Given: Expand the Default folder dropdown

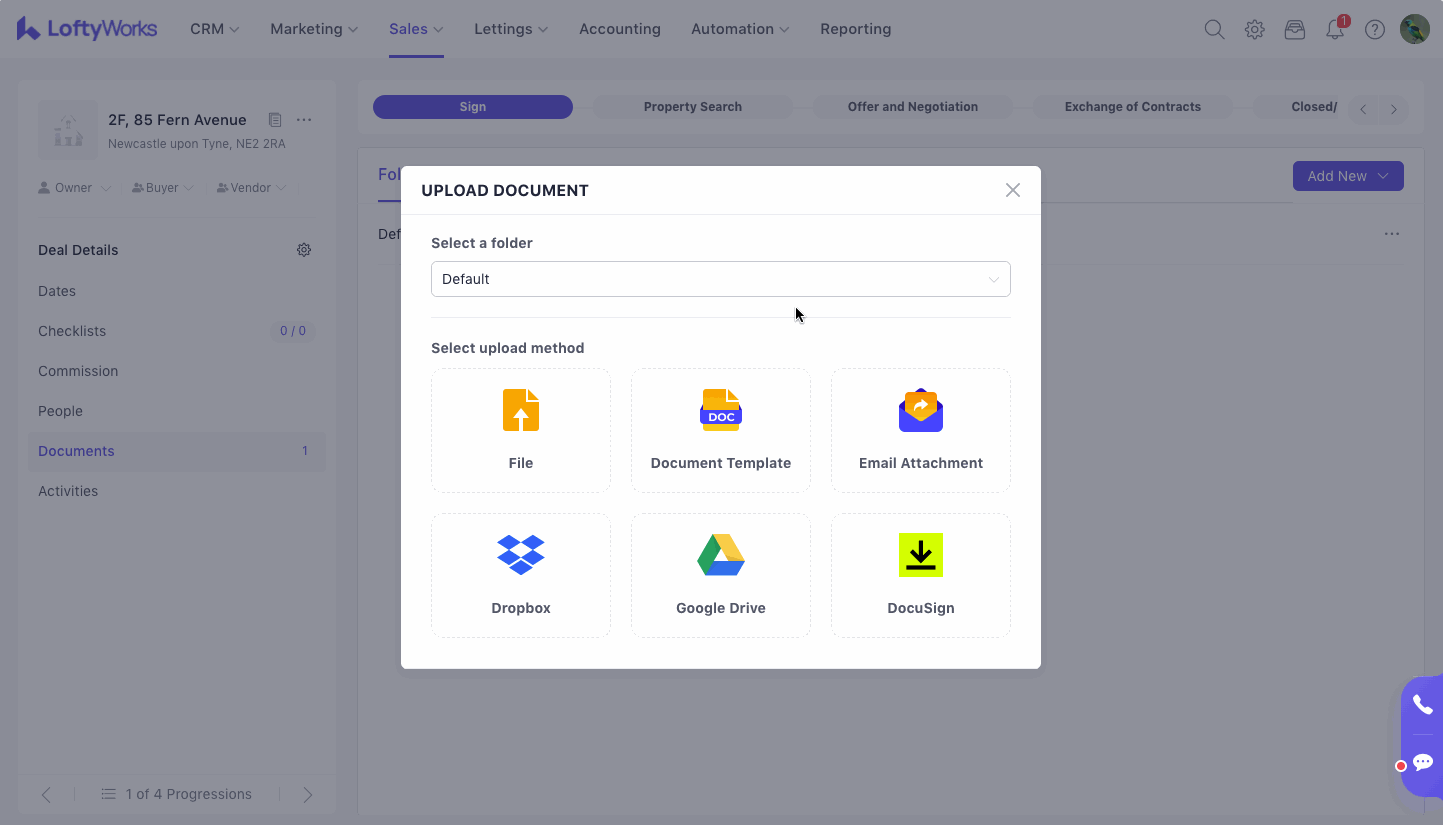Looking at the screenshot, I should (x=720, y=279).
